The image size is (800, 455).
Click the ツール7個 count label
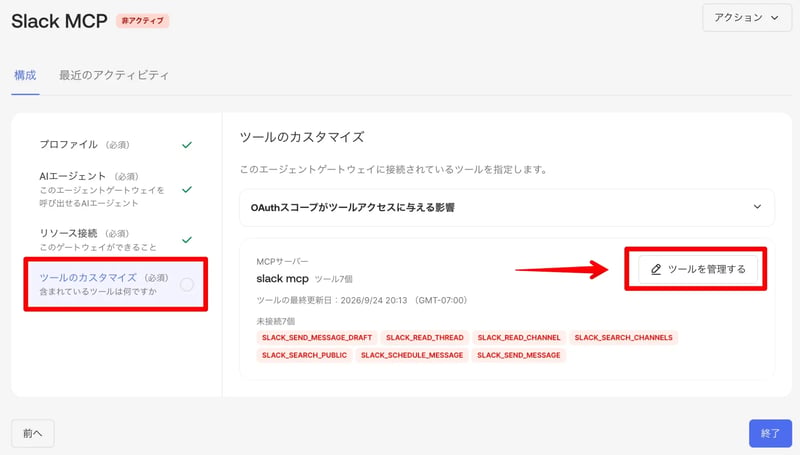click(333, 279)
